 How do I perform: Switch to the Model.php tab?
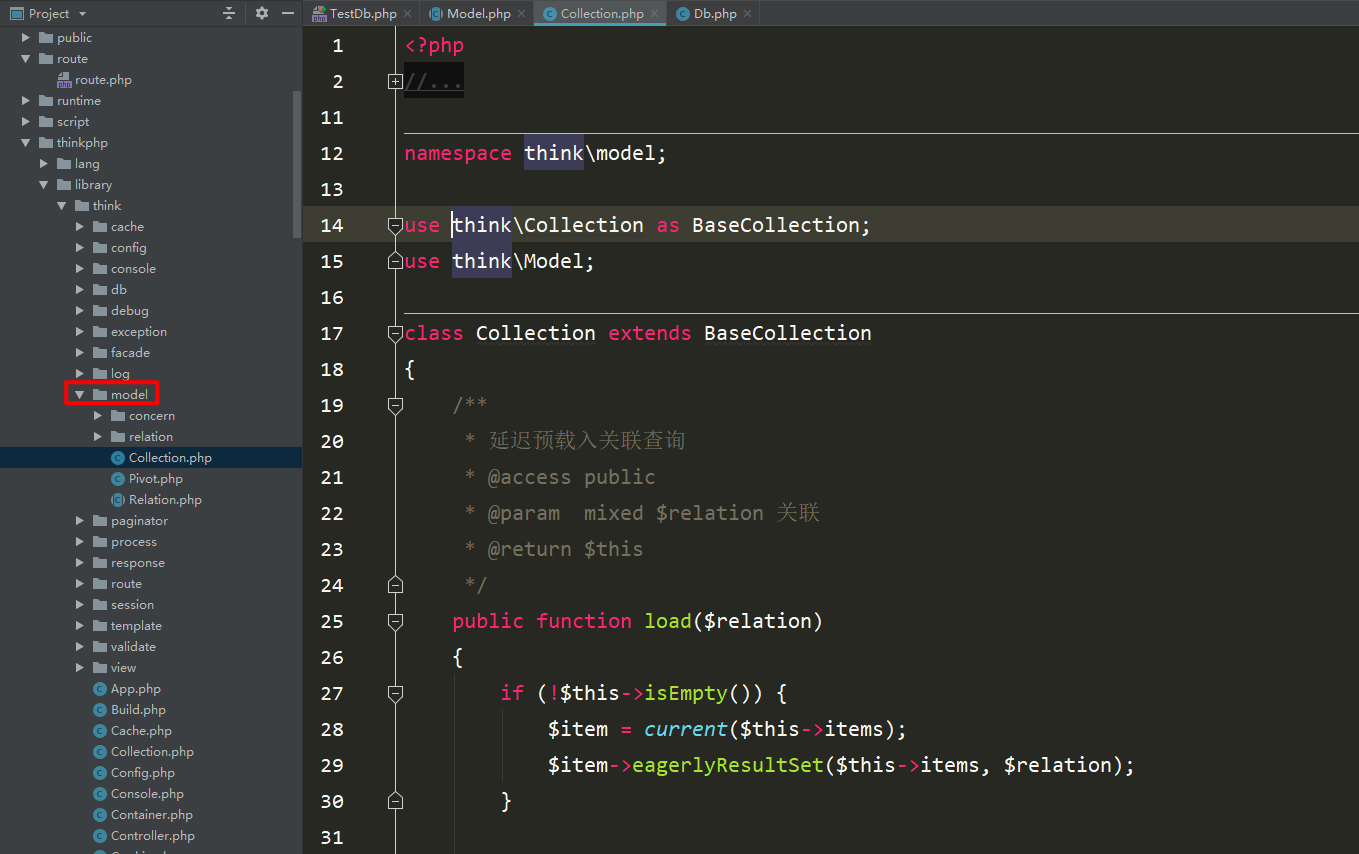point(469,13)
